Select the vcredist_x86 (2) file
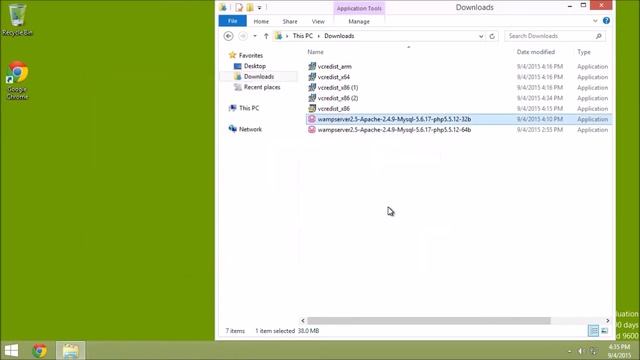Viewport: 640px width, 360px height. coord(338,98)
